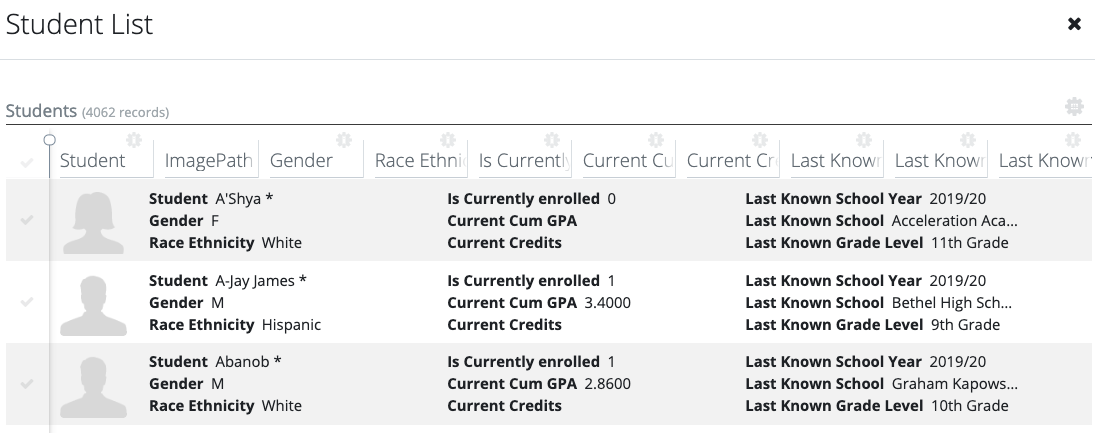Click gear icon above Gender column
The image size is (1095, 433).
pyautogui.click(x=344, y=140)
